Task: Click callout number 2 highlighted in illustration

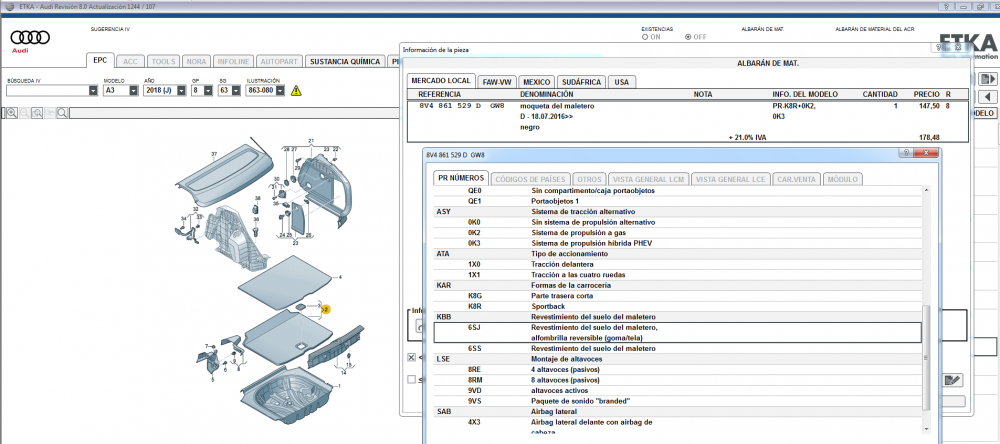Action: [x=326, y=309]
